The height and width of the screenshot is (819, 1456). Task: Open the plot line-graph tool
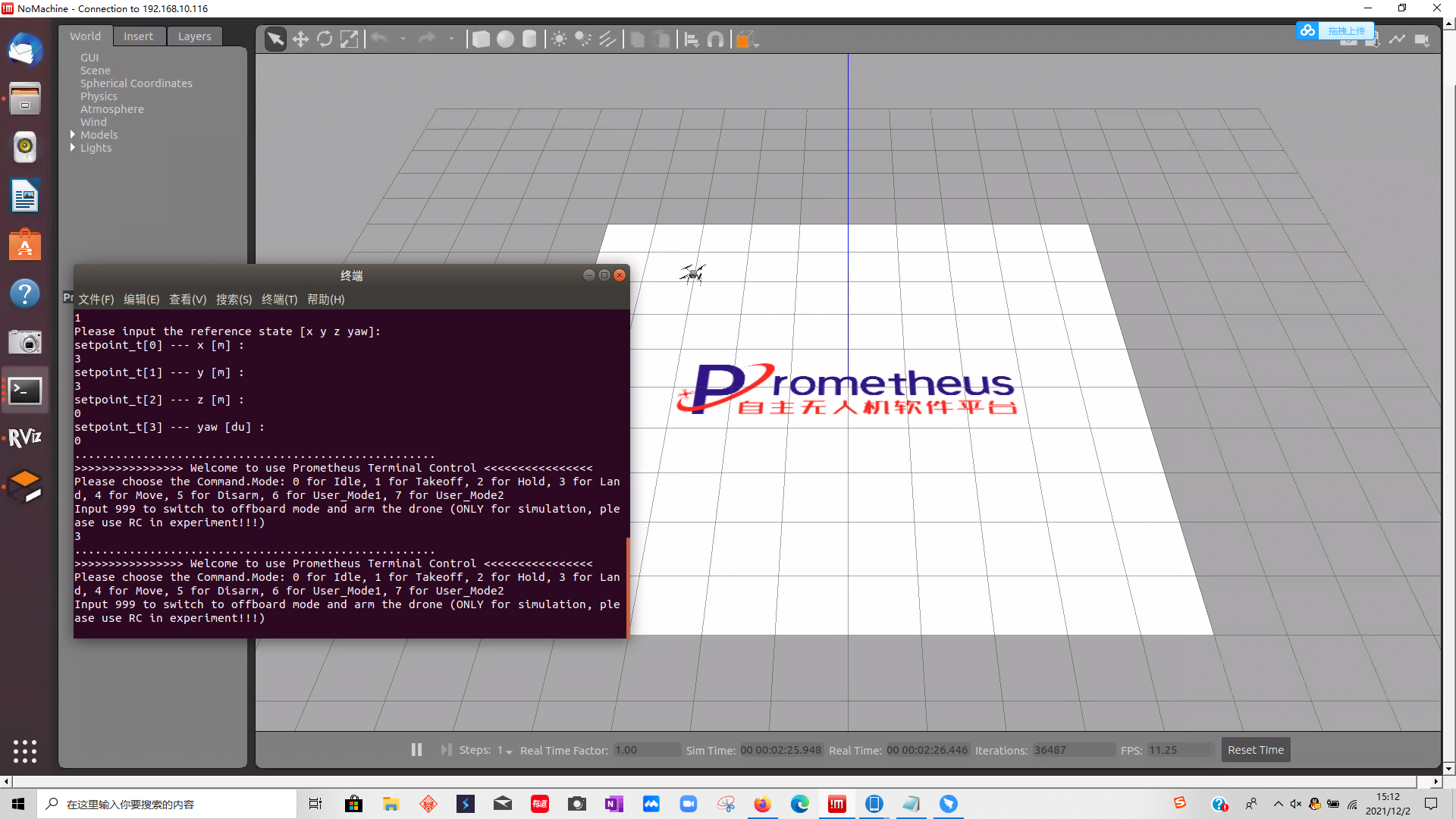pos(1397,39)
